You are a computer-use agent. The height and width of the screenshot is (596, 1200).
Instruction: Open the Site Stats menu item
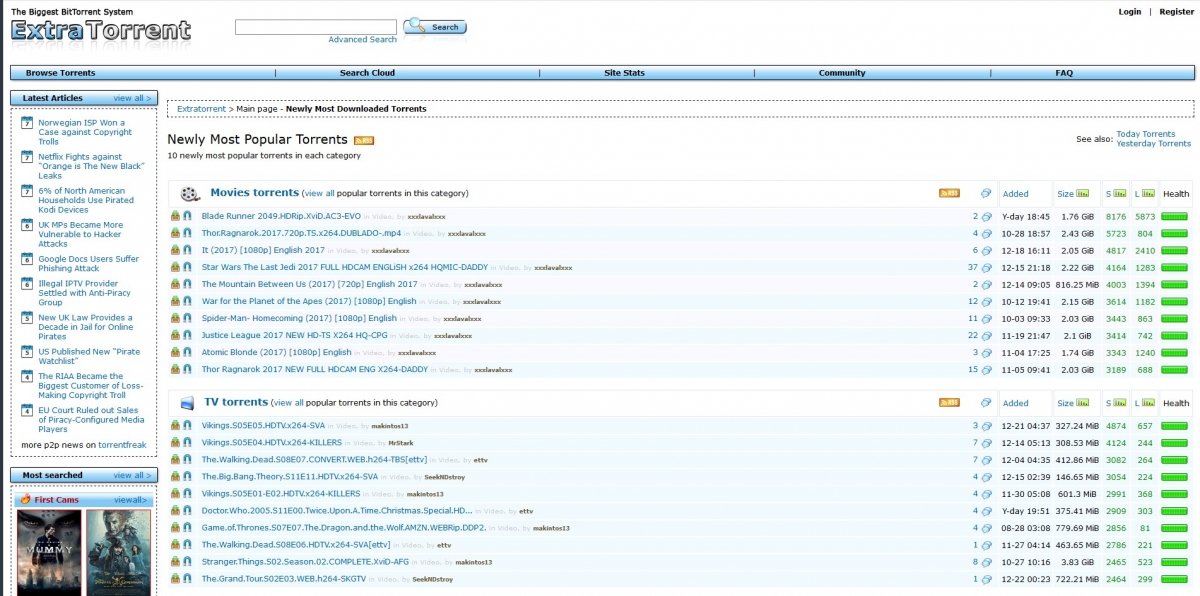(x=625, y=73)
